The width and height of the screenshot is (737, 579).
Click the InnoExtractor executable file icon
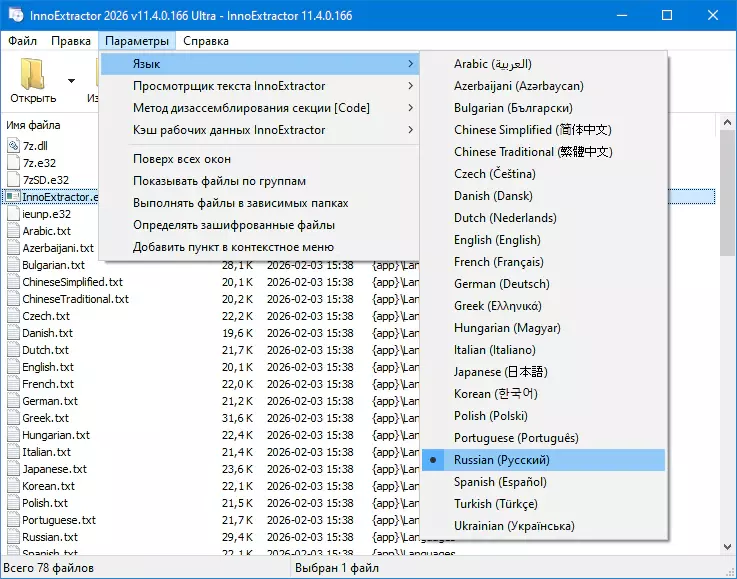(13, 197)
